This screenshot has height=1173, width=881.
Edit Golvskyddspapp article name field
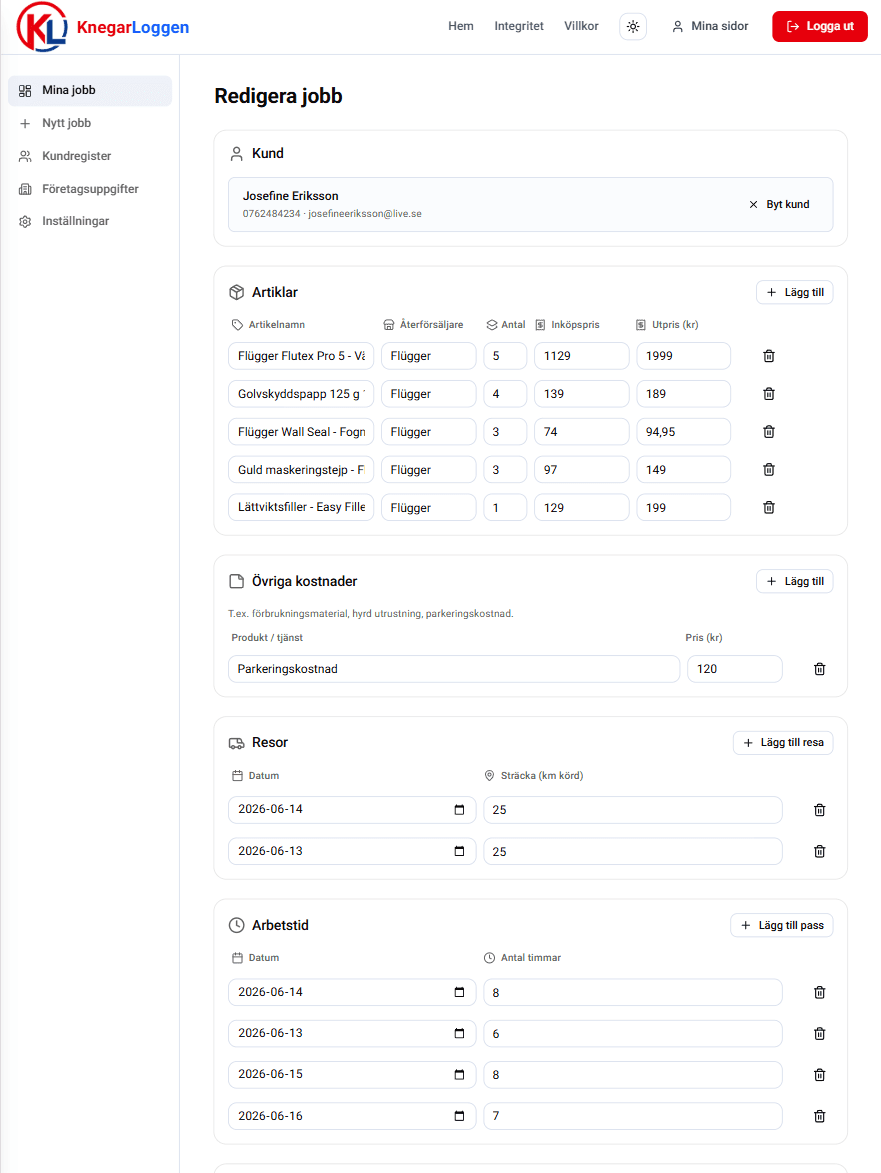coord(301,394)
